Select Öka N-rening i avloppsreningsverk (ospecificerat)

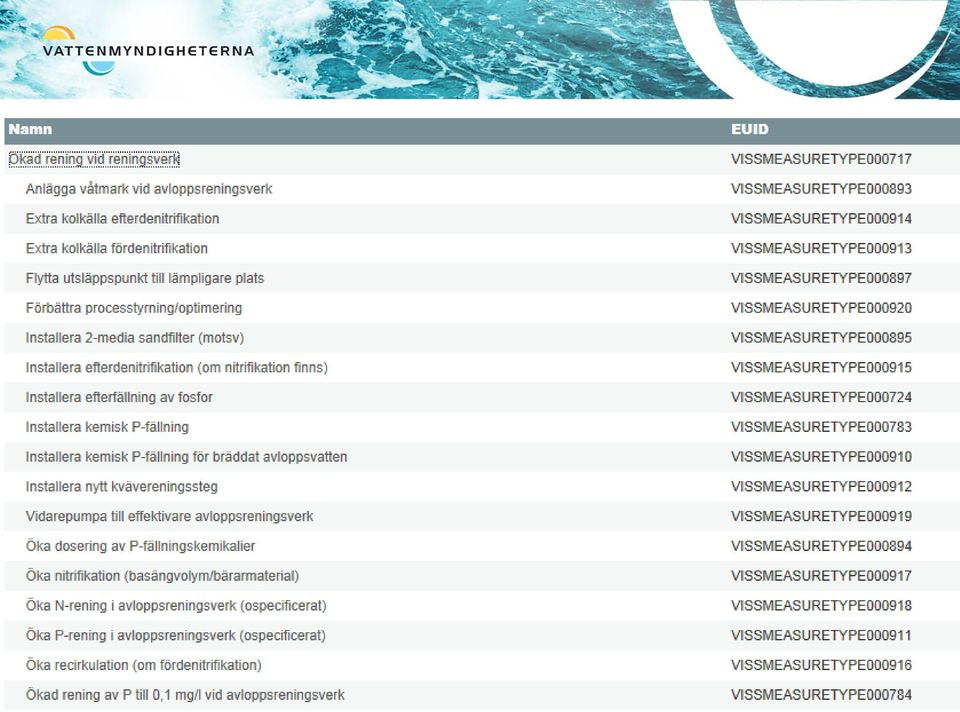point(176,606)
